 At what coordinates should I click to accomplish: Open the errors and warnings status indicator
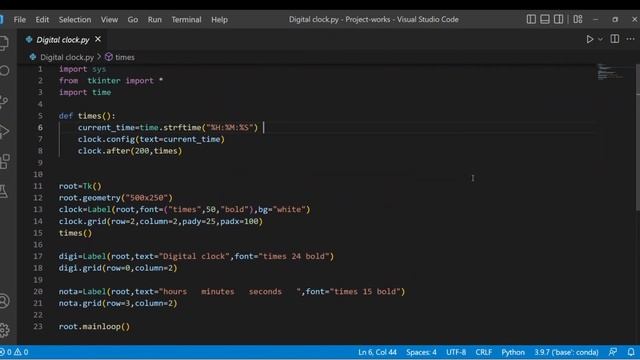click(15, 352)
